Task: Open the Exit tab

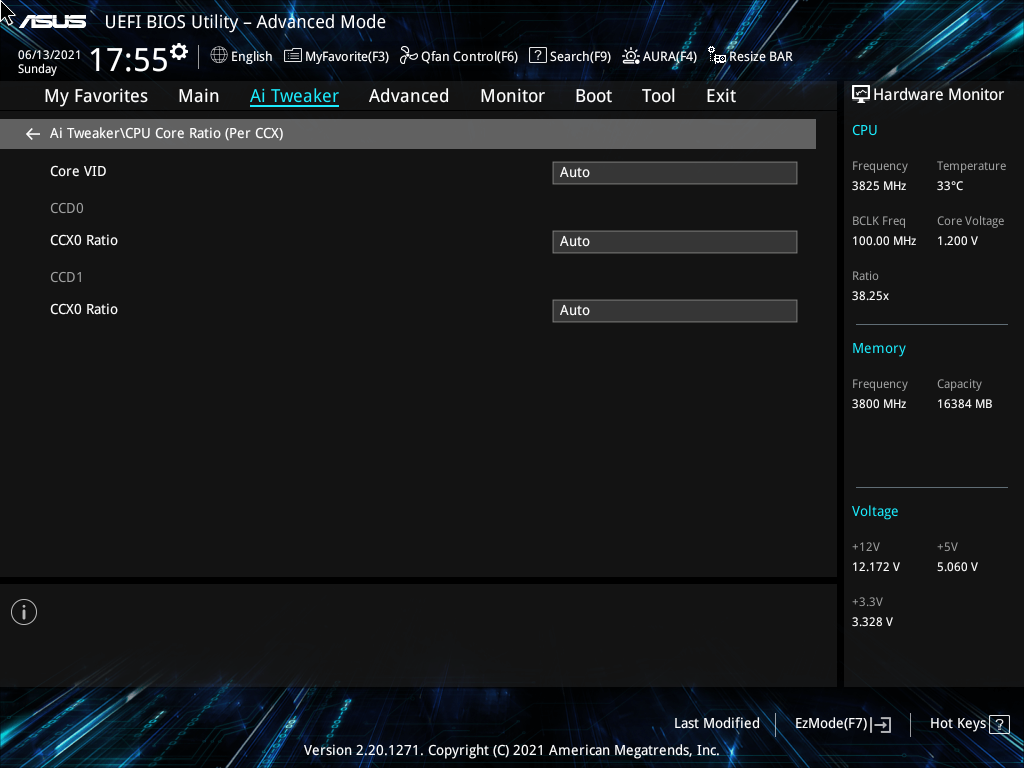Action: tap(721, 96)
